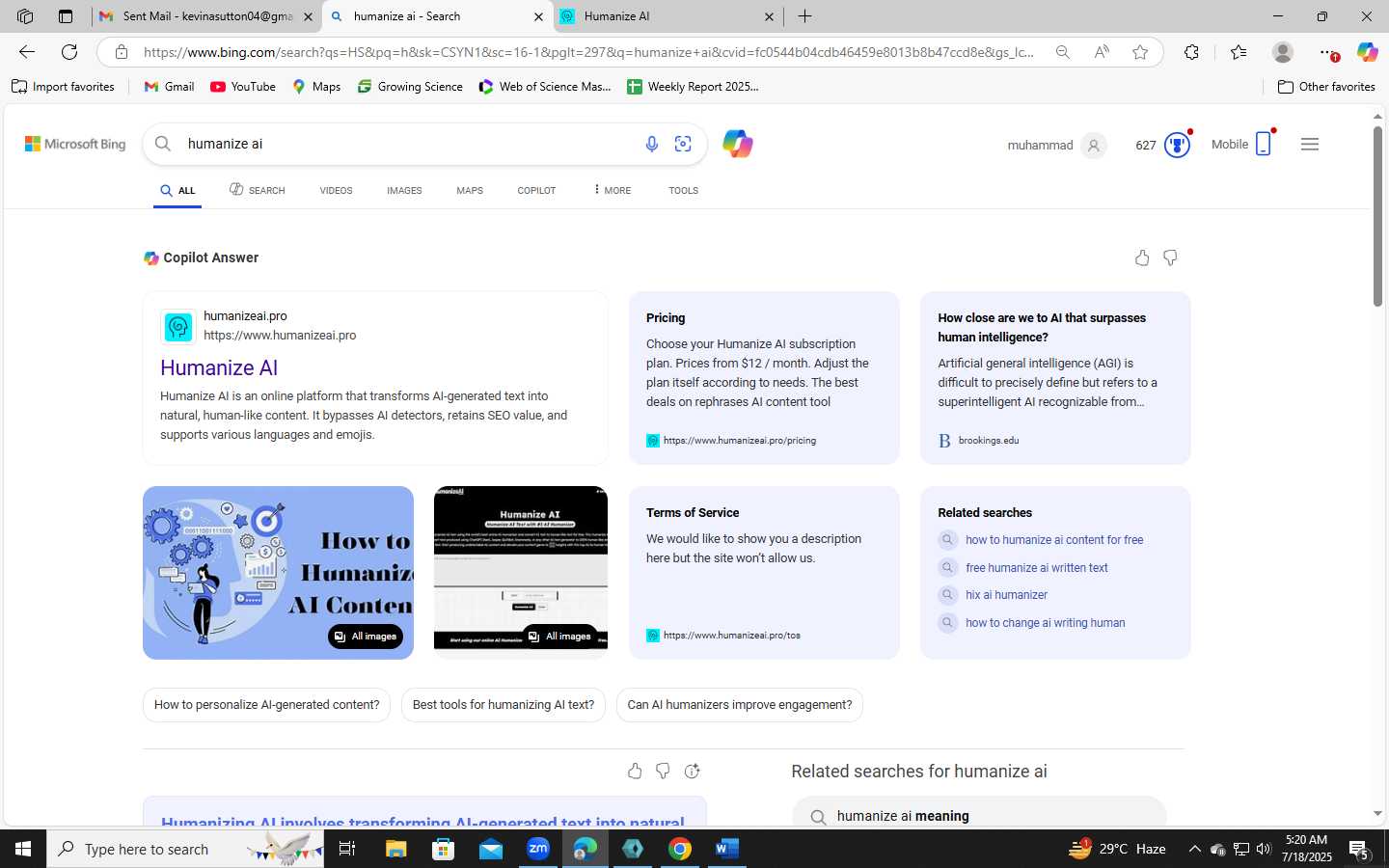The height and width of the screenshot is (868, 1389).
Task: Open the brookings.edu AI intelligence card
Action: pos(1055,378)
